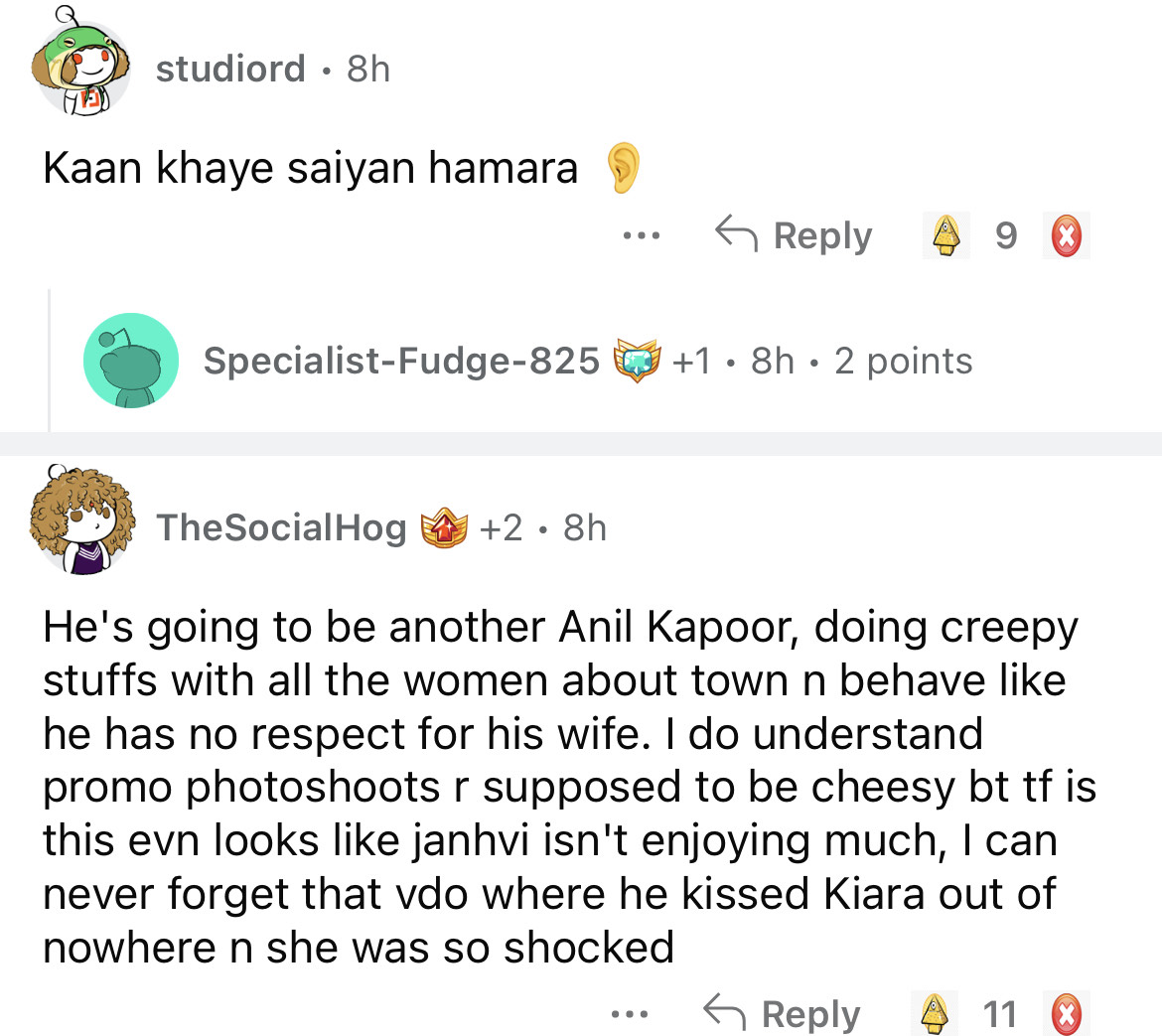
Task: Open studiord's avatar profile picture
Action: (x=81, y=70)
